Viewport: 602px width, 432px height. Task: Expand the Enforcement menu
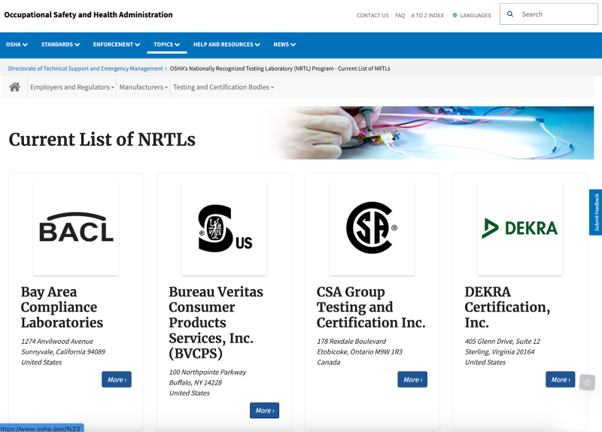pyautogui.click(x=117, y=44)
